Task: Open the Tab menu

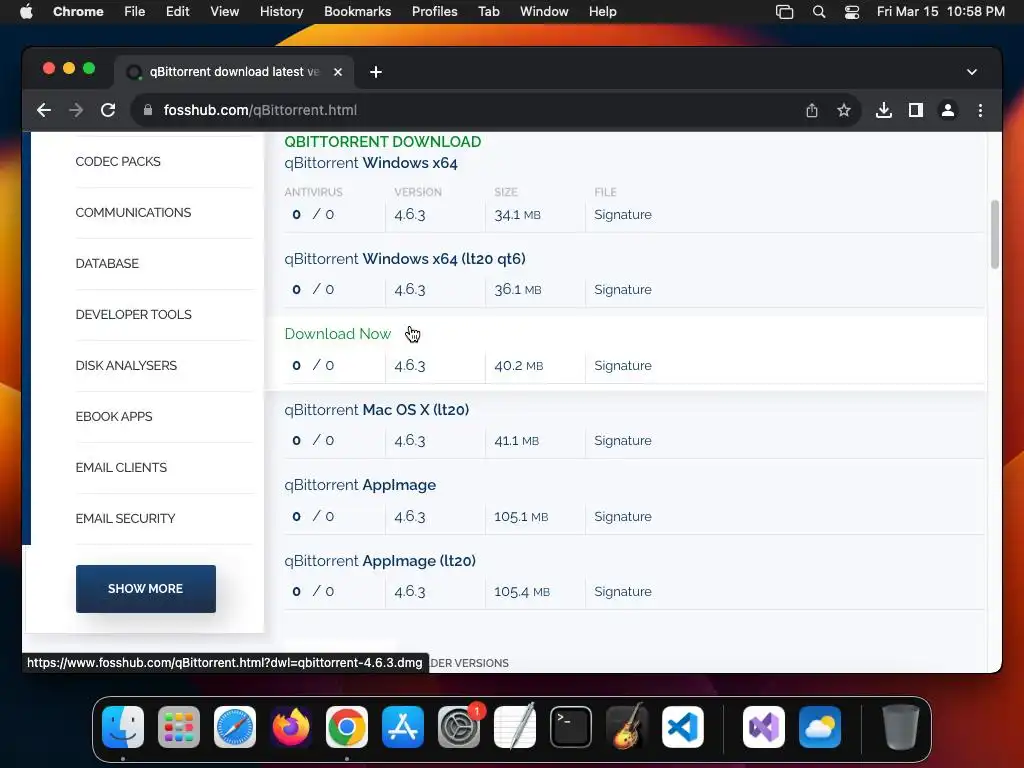Action: tap(488, 12)
